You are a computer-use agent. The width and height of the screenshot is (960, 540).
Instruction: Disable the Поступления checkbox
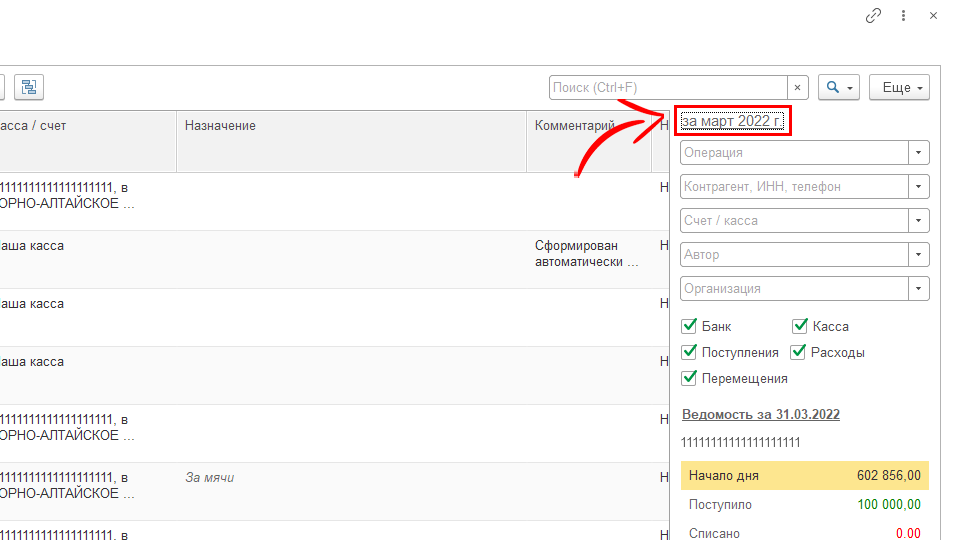point(689,352)
